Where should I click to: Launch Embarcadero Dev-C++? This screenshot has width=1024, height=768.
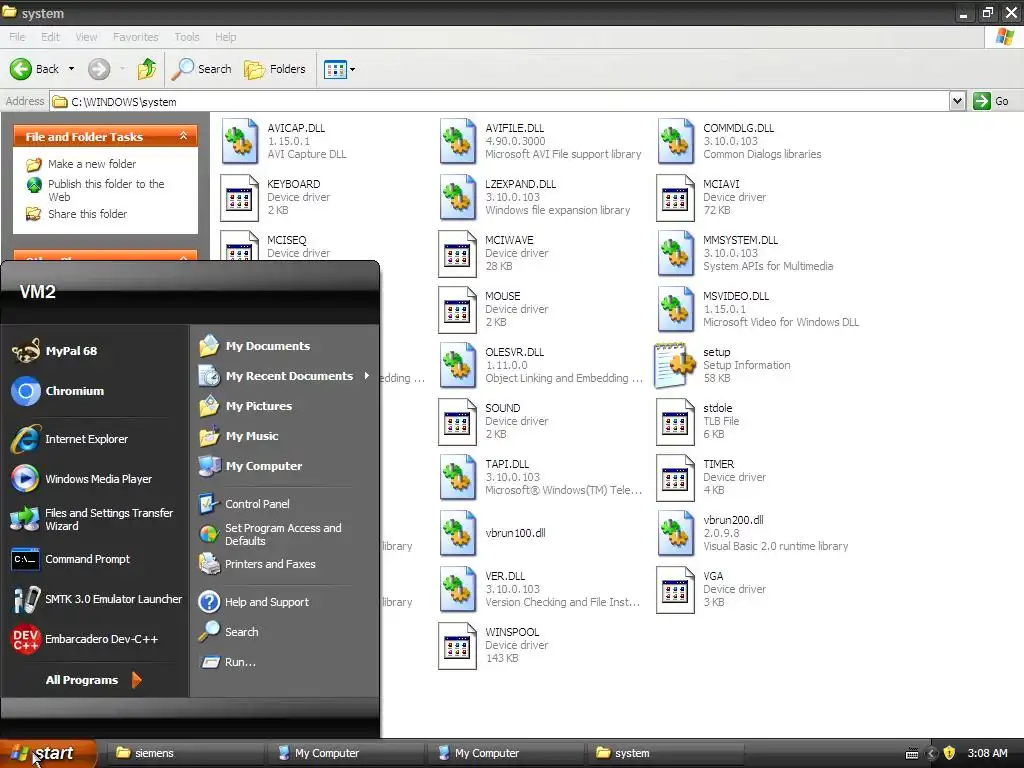[85, 639]
